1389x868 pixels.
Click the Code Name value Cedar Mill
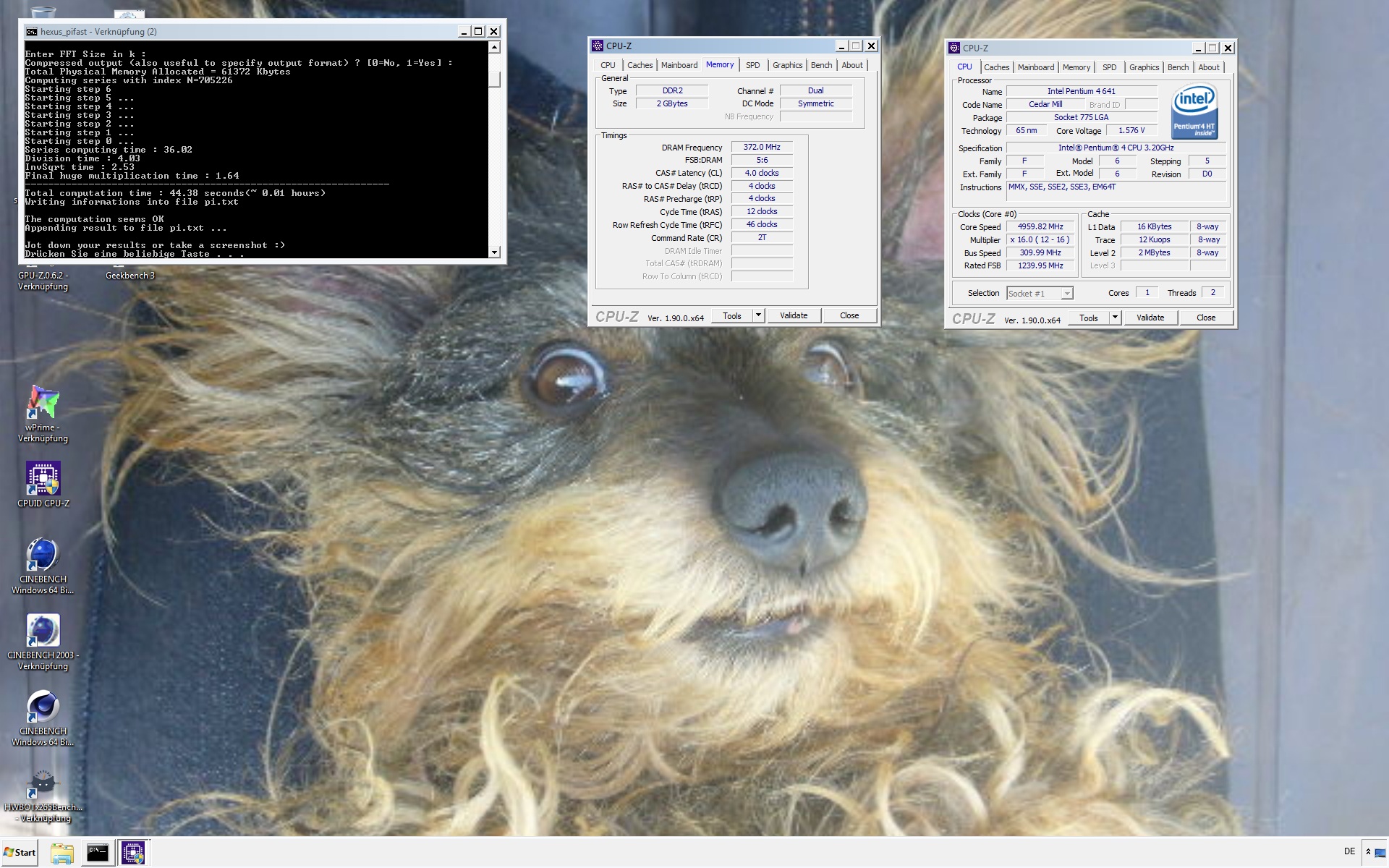click(x=1045, y=105)
